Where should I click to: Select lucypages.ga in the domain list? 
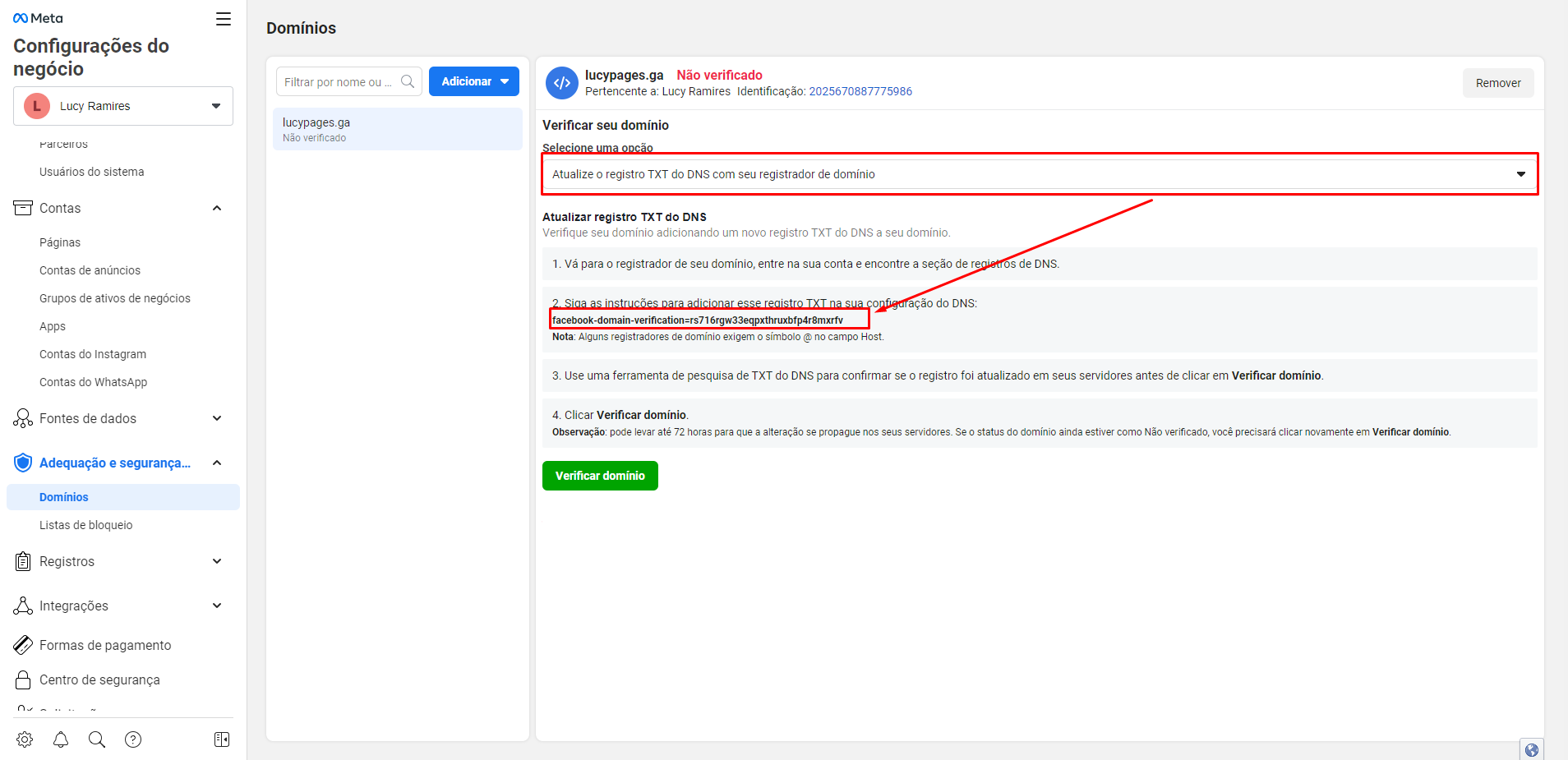click(398, 129)
